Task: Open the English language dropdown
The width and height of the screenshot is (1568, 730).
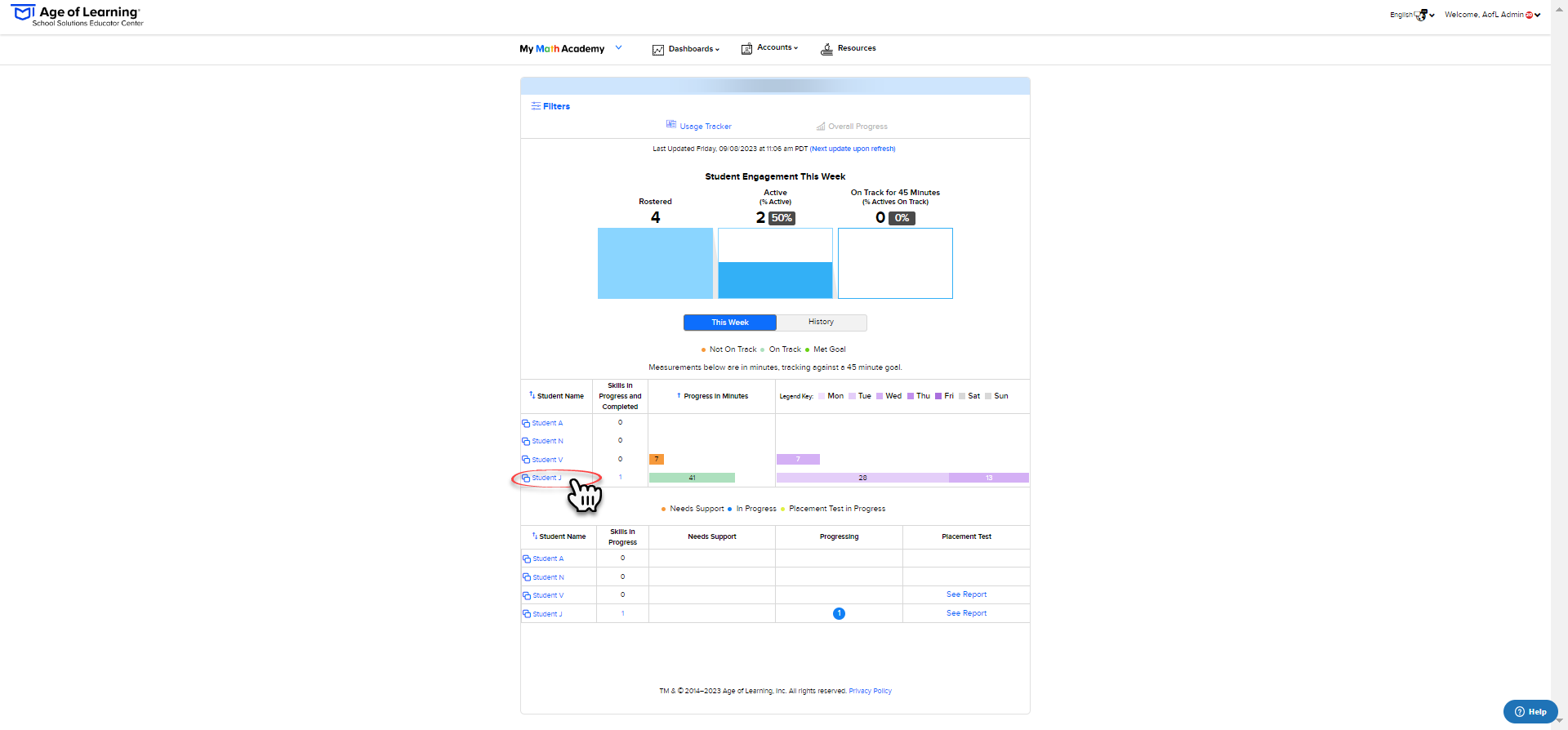Action: coord(1412,15)
